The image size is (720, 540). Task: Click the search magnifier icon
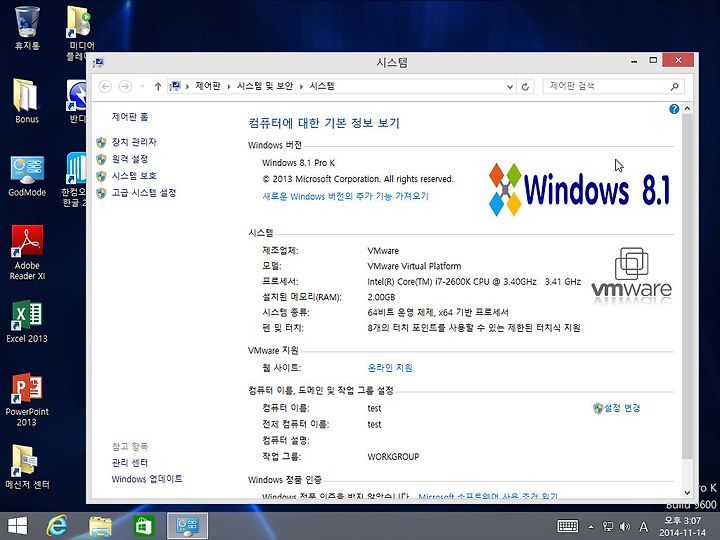tap(675, 86)
